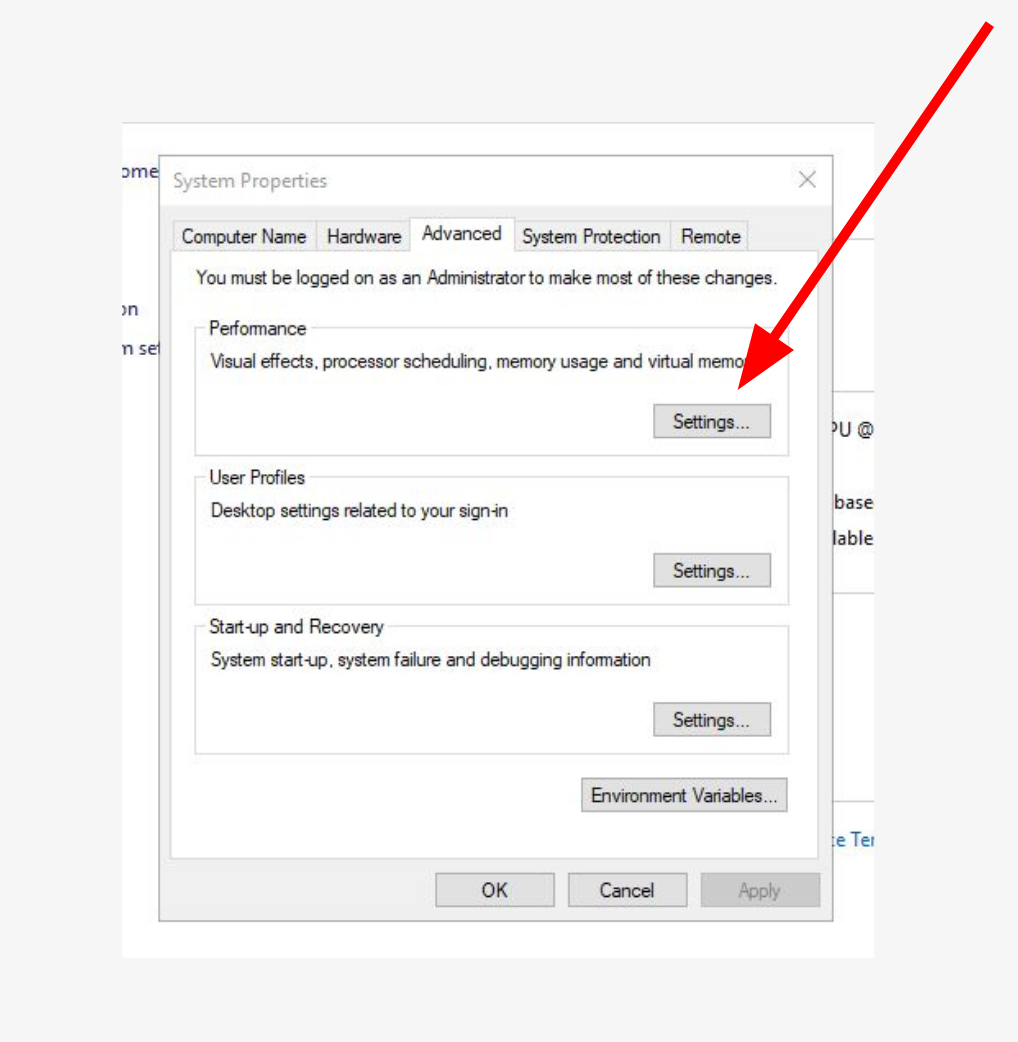Open the Environment Variables dialog

coord(684,795)
